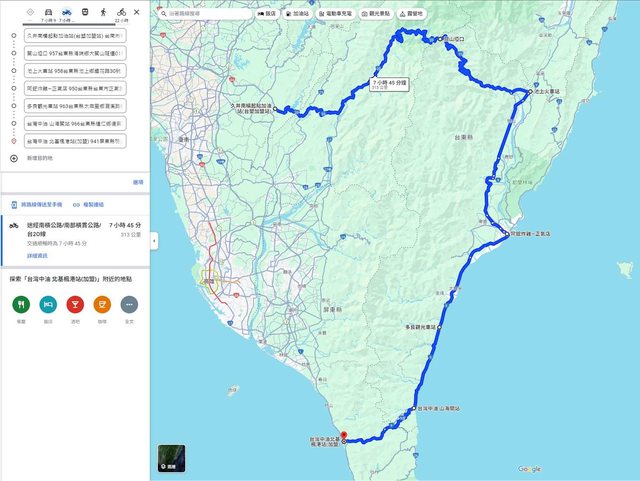Open nearby restaurants (餐廳) icon
The height and width of the screenshot is (481, 640).
point(20,304)
